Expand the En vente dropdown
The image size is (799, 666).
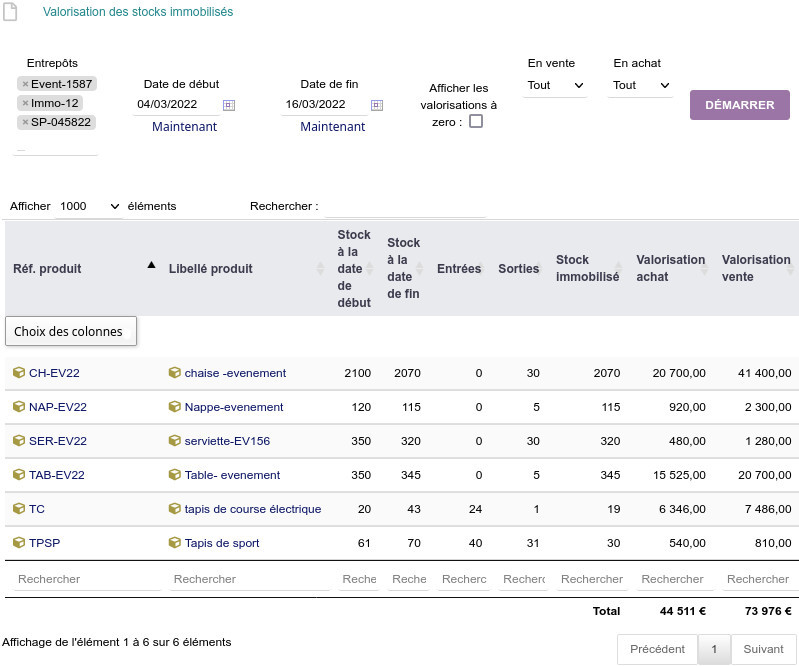pyautogui.click(x=556, y=86)
